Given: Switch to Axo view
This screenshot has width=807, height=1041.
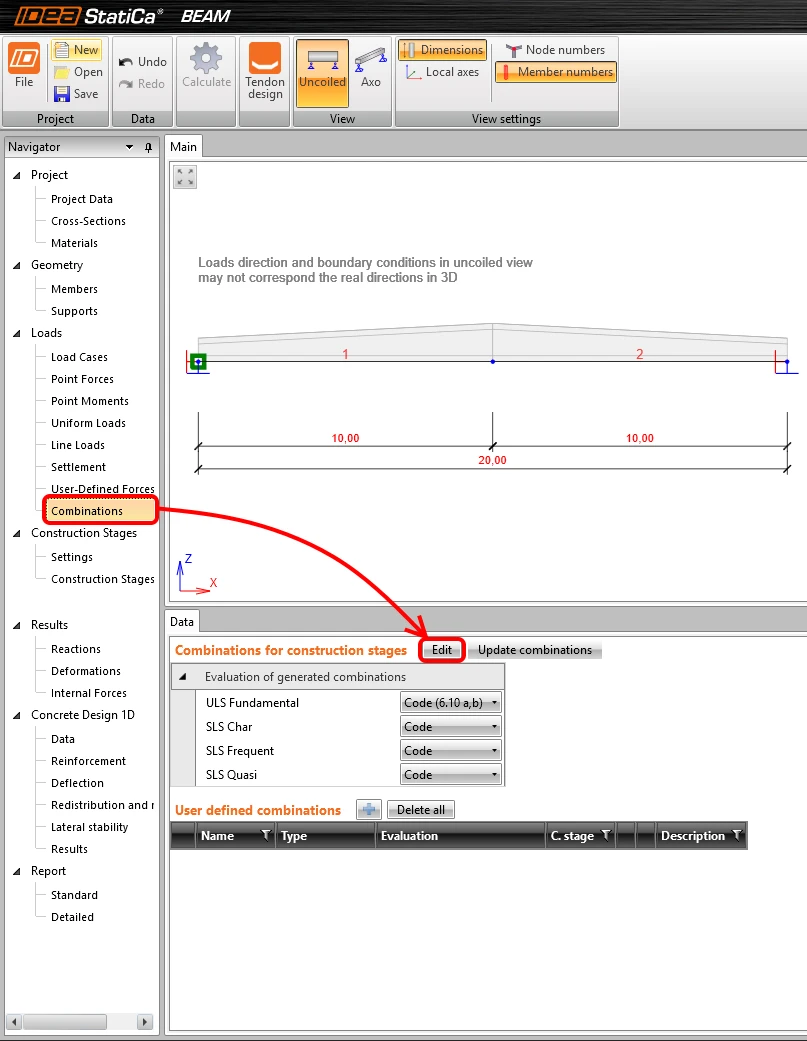Looking at the screenshot, I should (x=370, y=67).
